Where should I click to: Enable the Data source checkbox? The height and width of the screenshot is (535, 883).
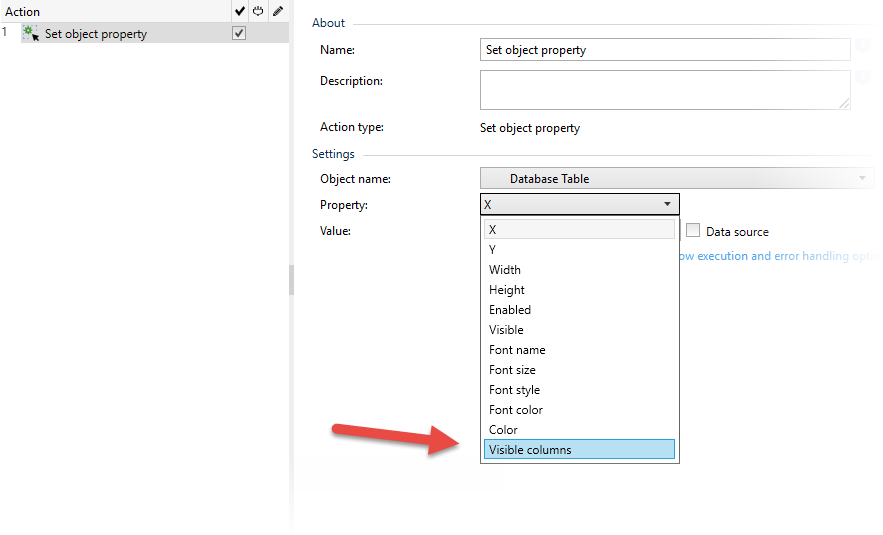(x=693, y=231)
